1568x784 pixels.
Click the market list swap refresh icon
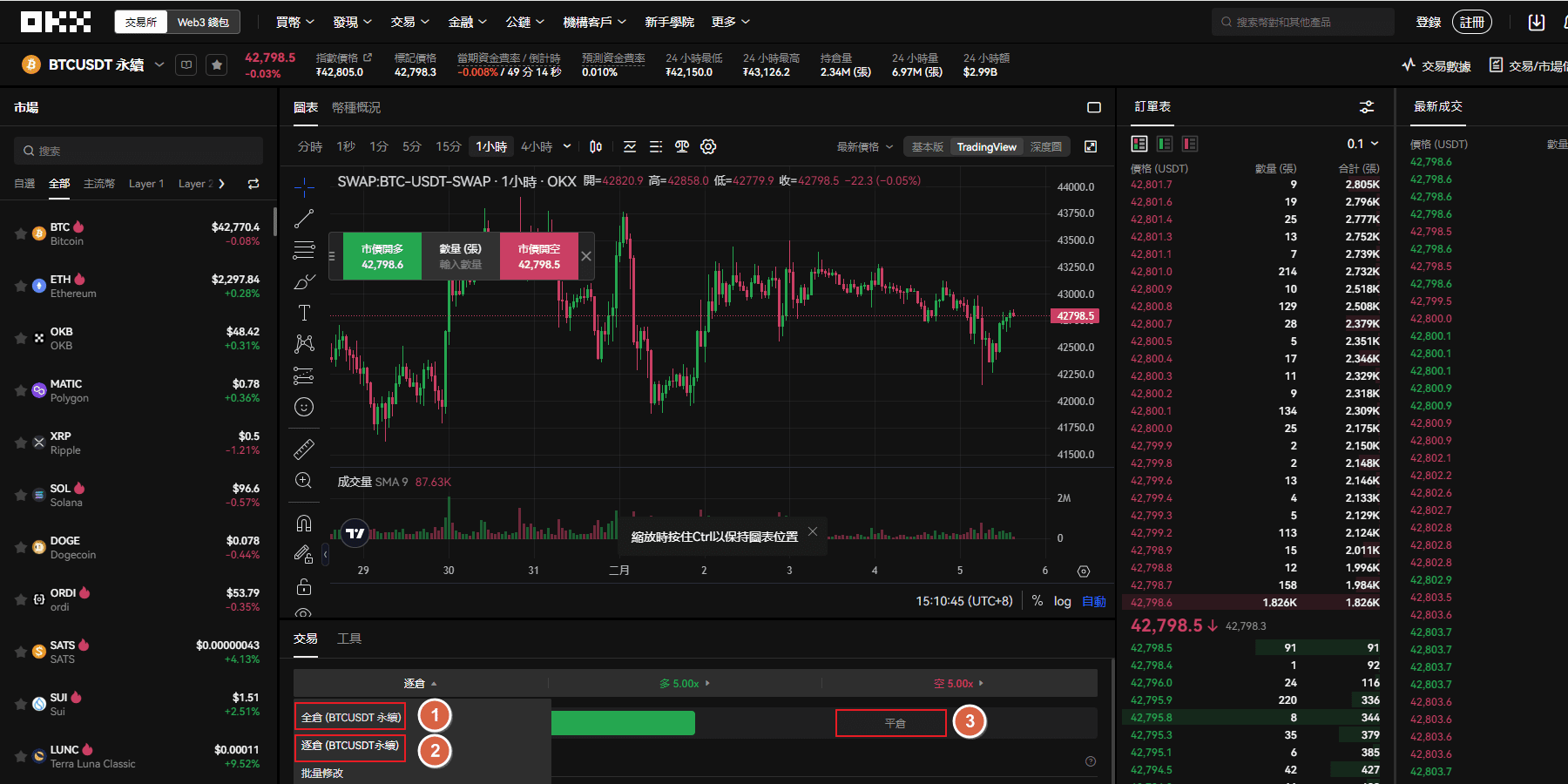(253, 184)
